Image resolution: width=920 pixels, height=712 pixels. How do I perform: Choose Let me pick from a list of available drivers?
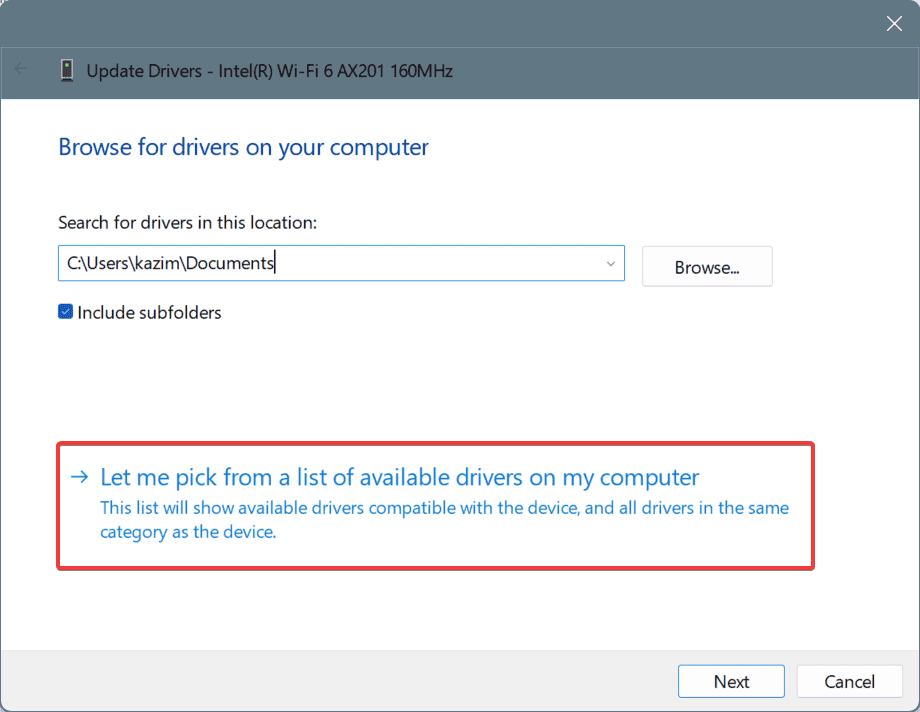point(435,505)
